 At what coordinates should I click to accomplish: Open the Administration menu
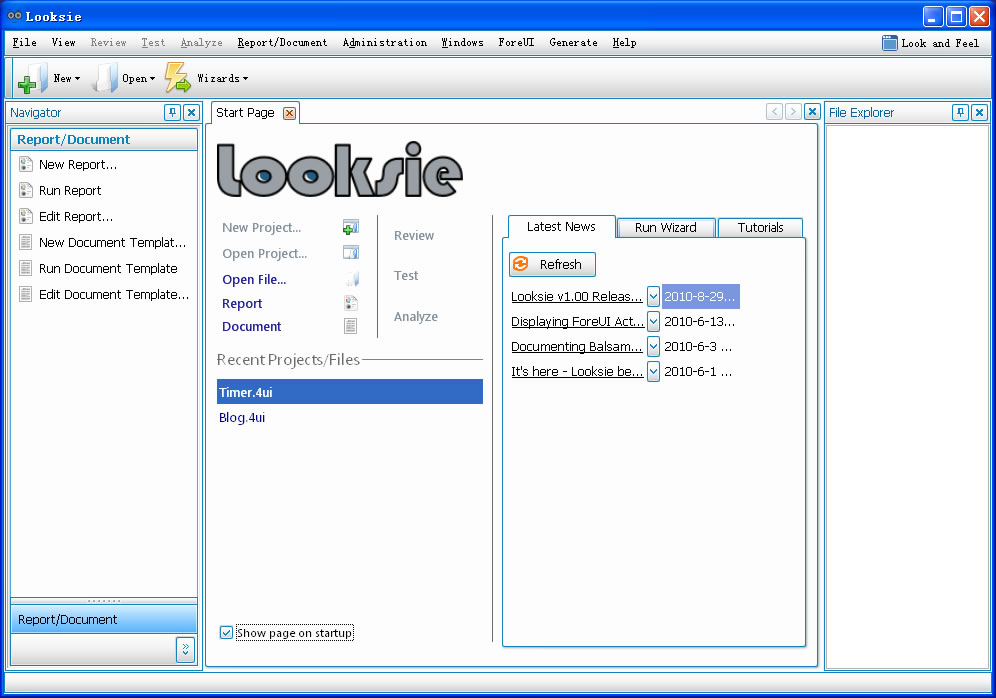click(384, 43)
